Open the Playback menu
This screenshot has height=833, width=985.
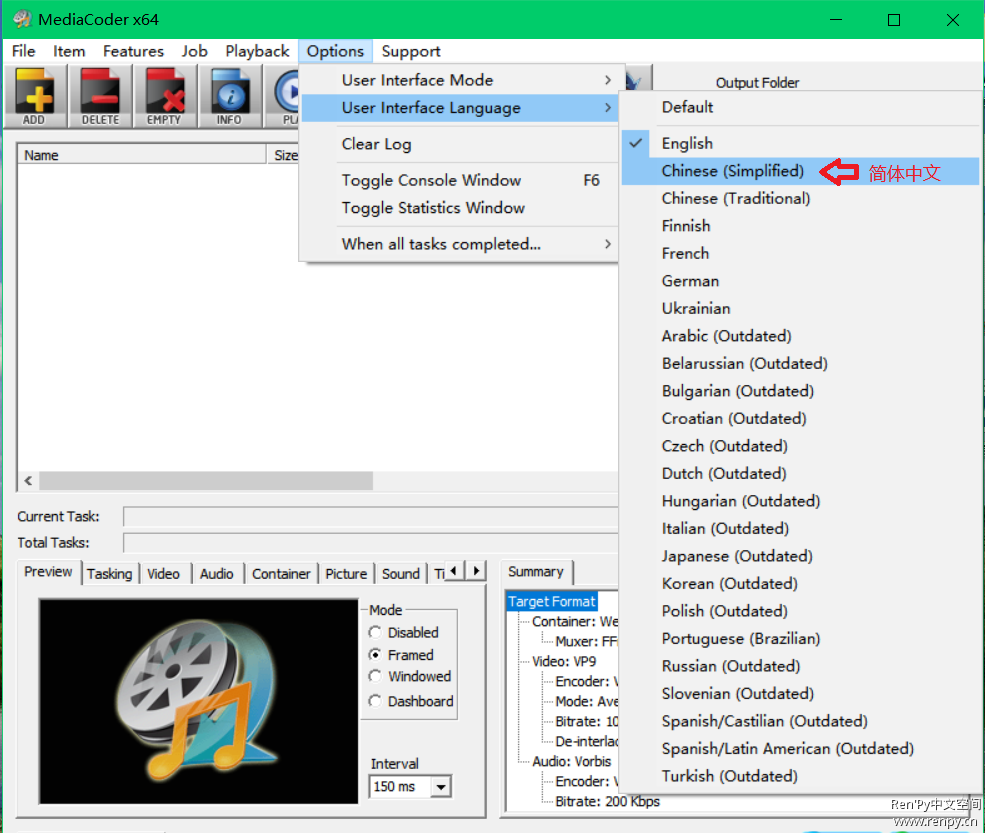[x=258, y=51]
